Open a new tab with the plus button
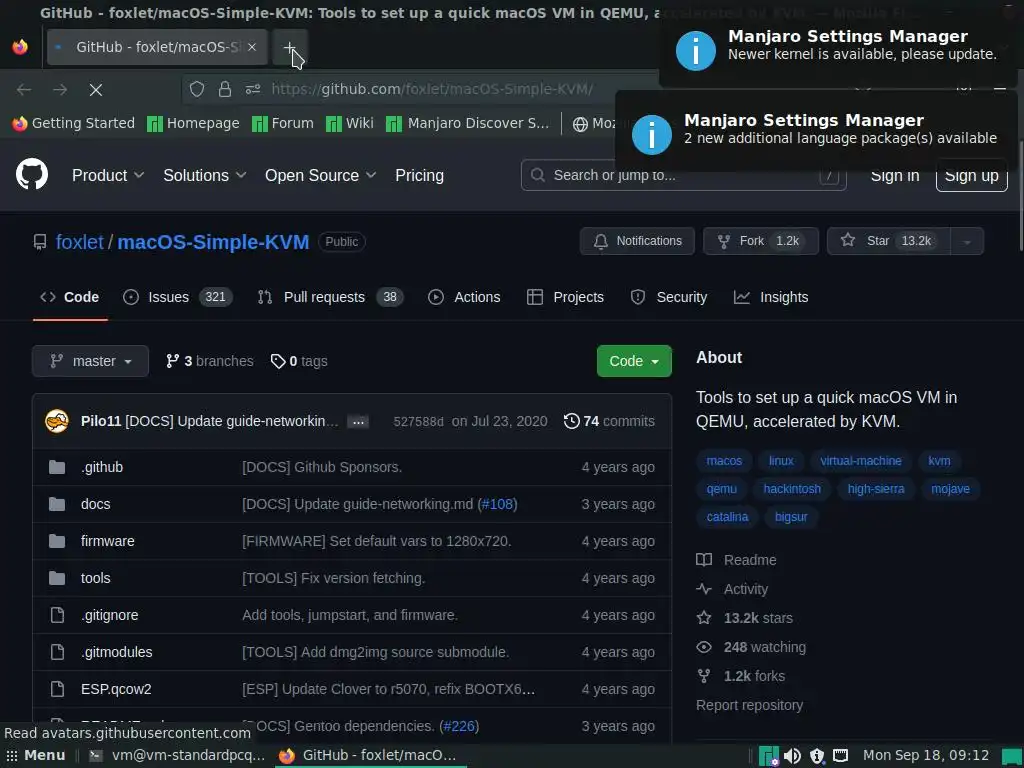 click(289, 47)
